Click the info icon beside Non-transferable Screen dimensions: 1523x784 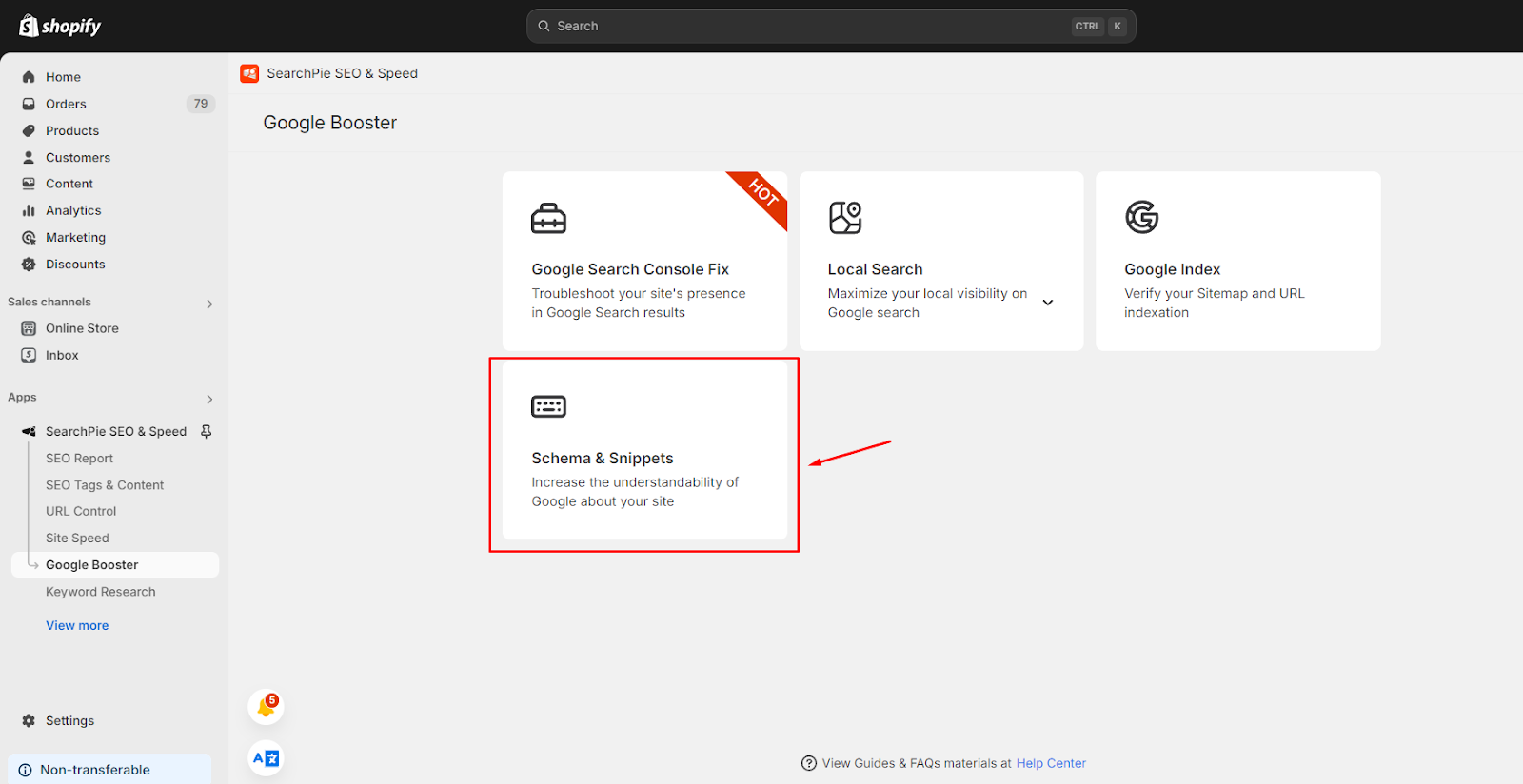pyautogui.click(x=25, y=770)
